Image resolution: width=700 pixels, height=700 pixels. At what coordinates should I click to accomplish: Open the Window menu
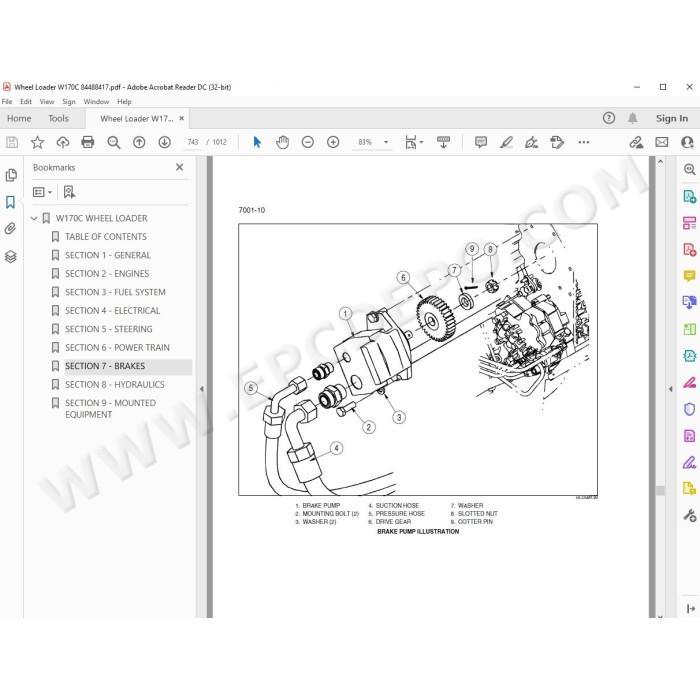pos(96,102)
